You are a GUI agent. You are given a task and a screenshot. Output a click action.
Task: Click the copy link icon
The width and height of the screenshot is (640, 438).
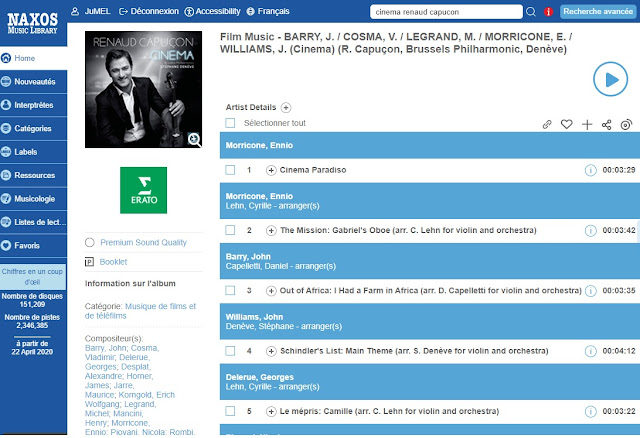click(547, 125)
